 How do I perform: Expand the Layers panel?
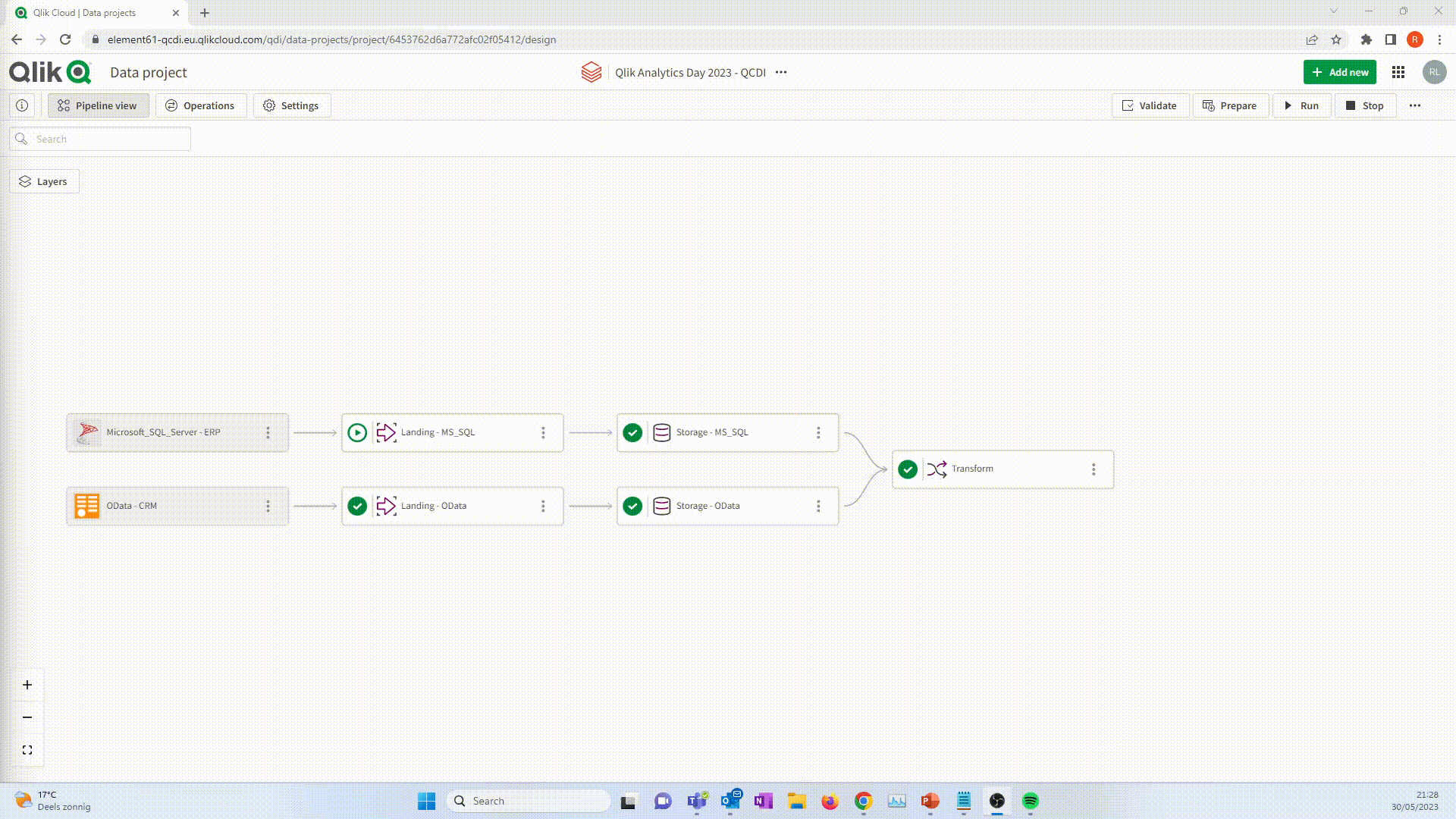(x=44, y=181)
